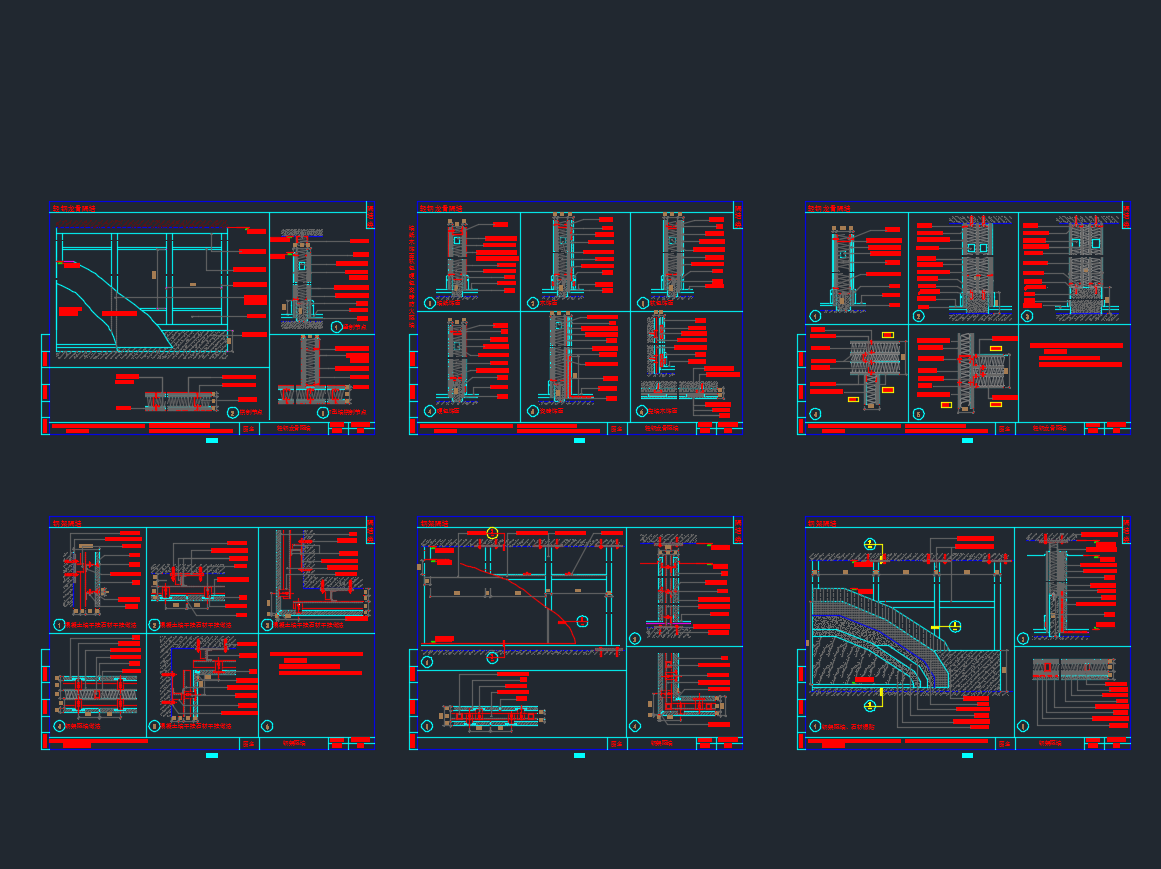Click the cyan circle marker beside the red curve
Viewport: 1161px width, 869px height.
tap(583, 621)
